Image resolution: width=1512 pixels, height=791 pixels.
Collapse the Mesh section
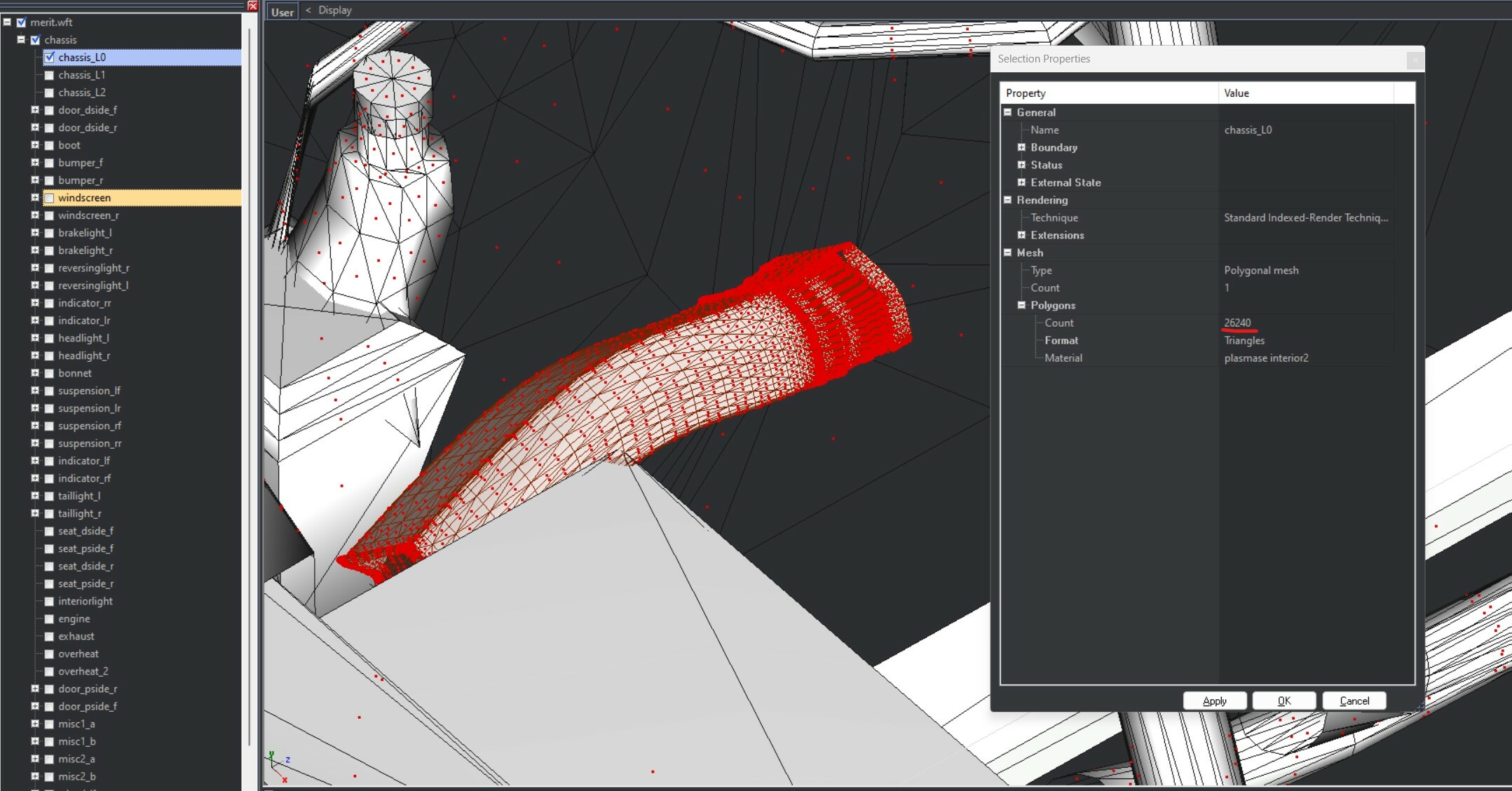[1008, 252]
